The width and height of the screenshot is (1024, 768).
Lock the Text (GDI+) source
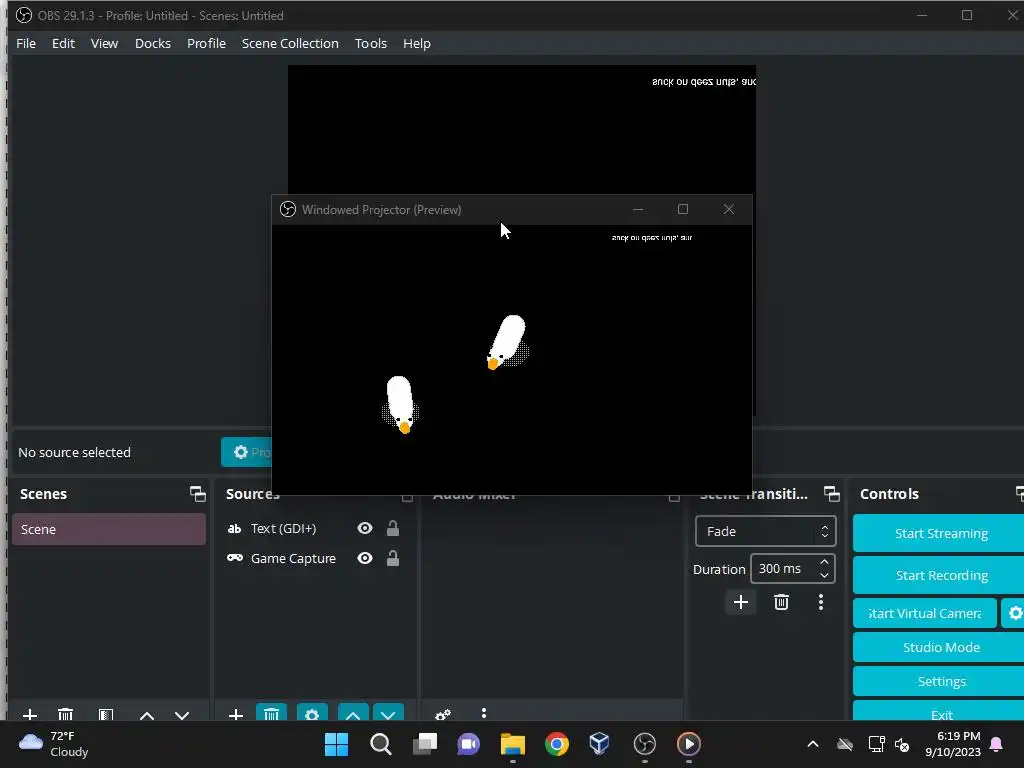click(x=392, y=528)
